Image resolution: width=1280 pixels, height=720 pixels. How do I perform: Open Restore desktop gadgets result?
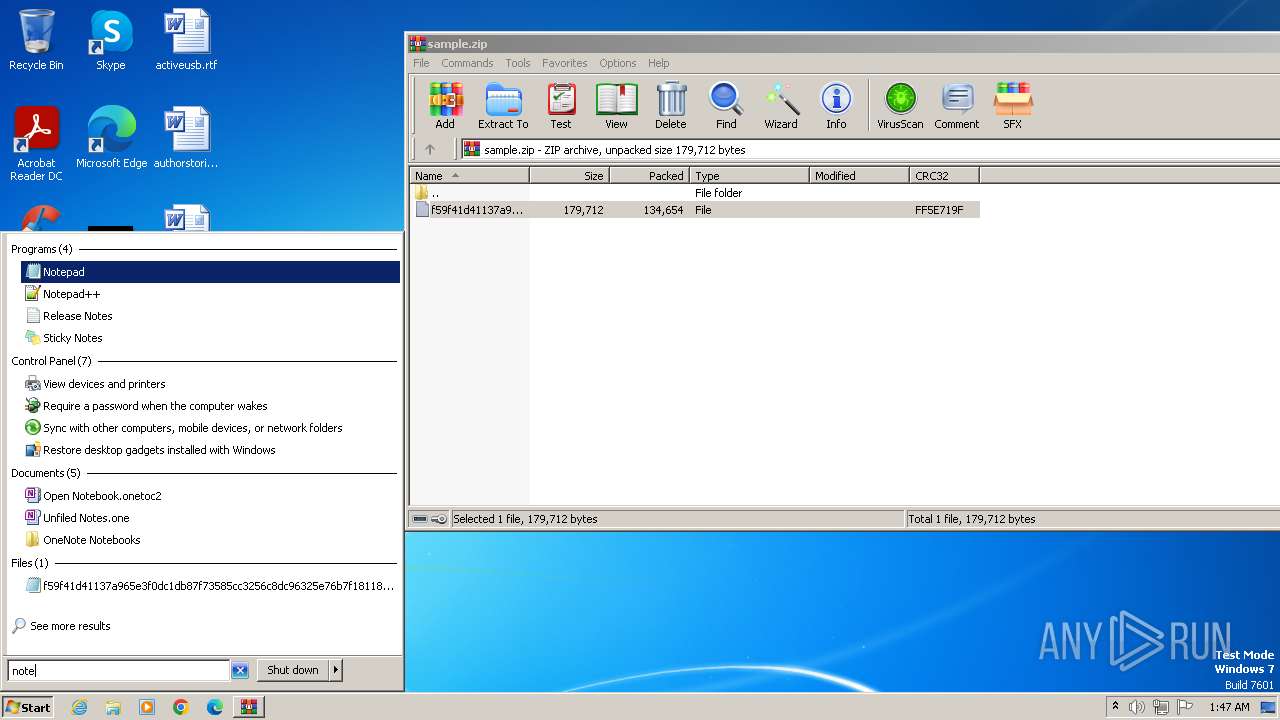click(210, 450)
